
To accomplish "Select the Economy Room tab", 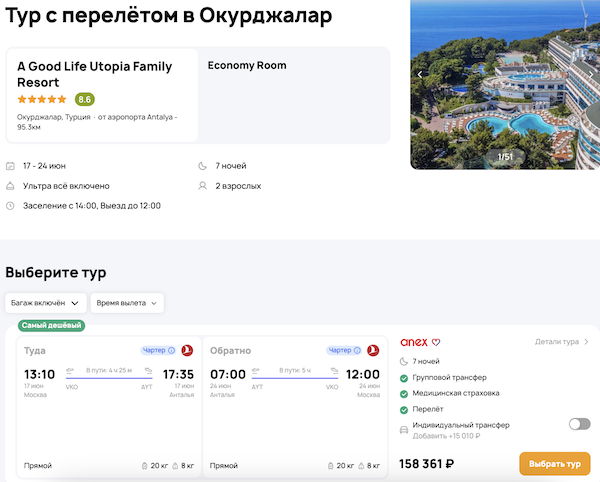I will (247, 66).
